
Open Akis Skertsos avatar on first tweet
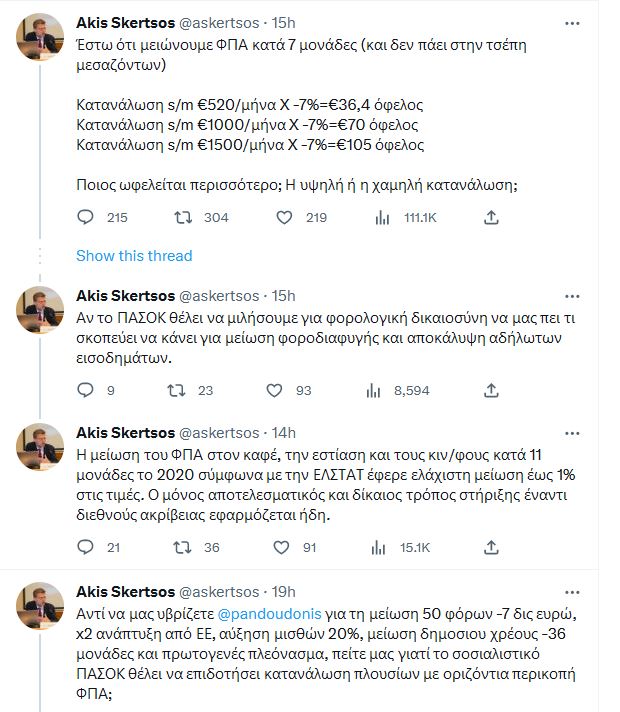tap(42, 40)
